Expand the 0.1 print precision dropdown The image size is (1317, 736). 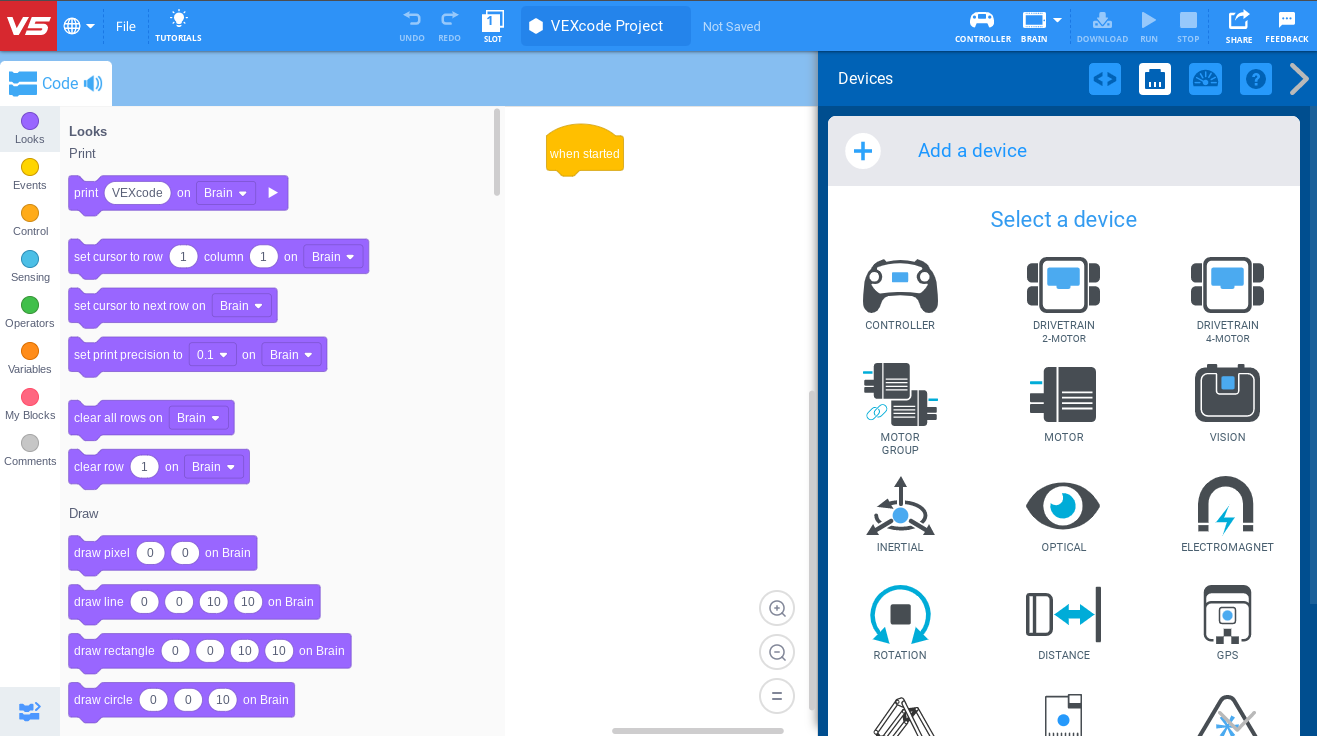[214, 355]
